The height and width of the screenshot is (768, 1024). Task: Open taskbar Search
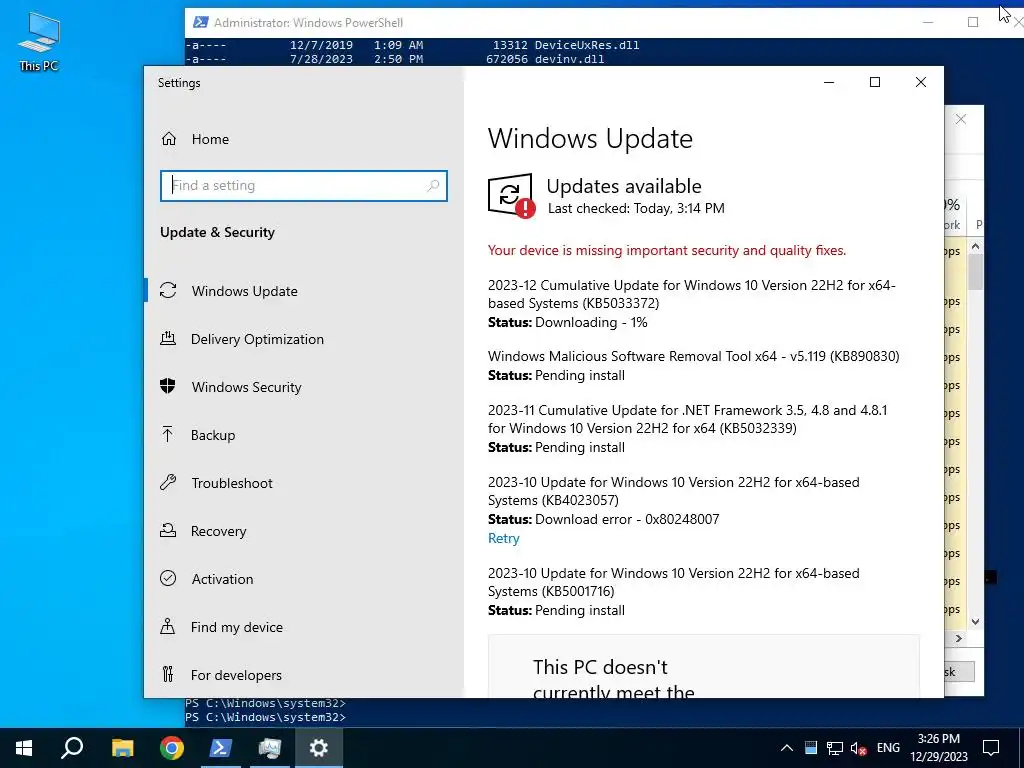tap(72, 748)
